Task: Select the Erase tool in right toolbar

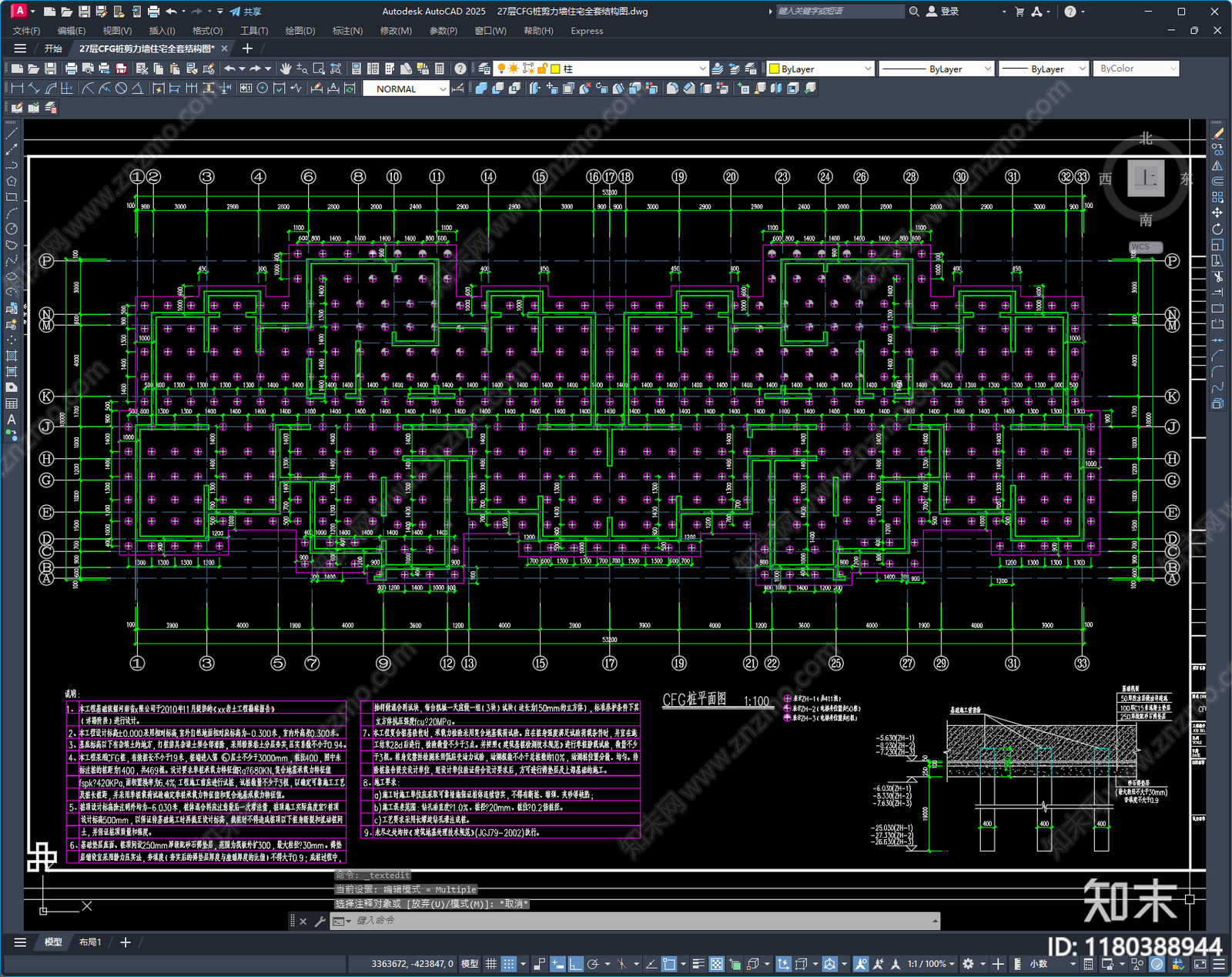Action: [x=1217, y=134]
